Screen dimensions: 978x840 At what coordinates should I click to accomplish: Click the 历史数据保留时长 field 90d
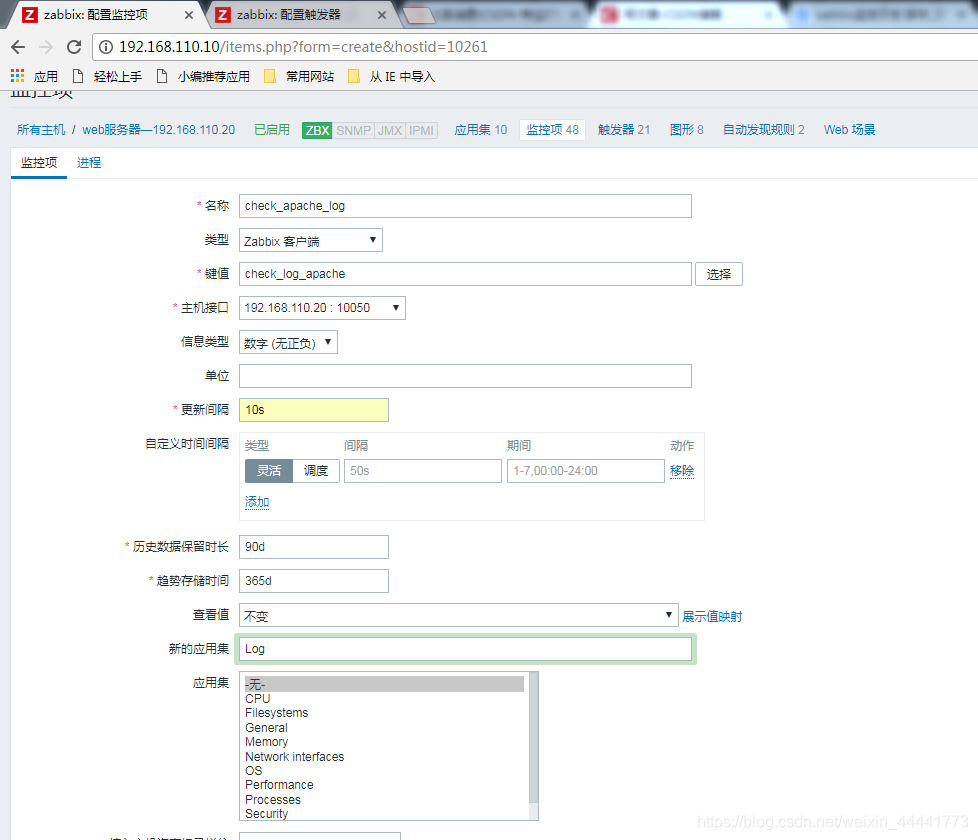pos(314,547)
